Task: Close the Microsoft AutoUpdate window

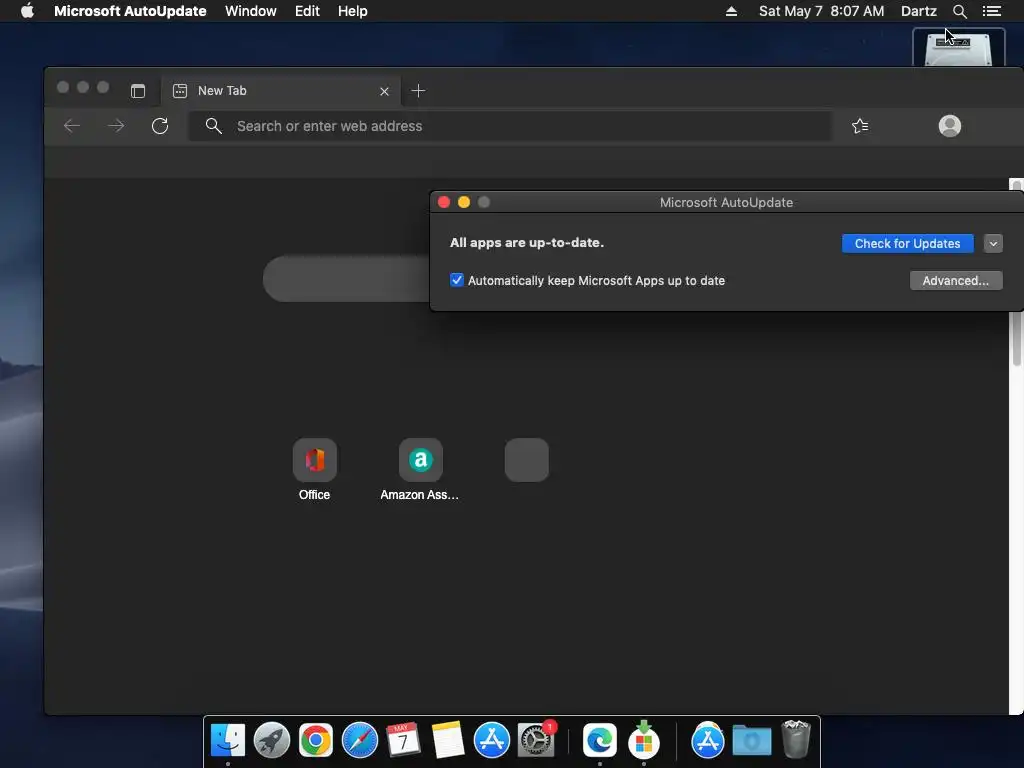Action: pyautogui.click(x=444, y=202)
